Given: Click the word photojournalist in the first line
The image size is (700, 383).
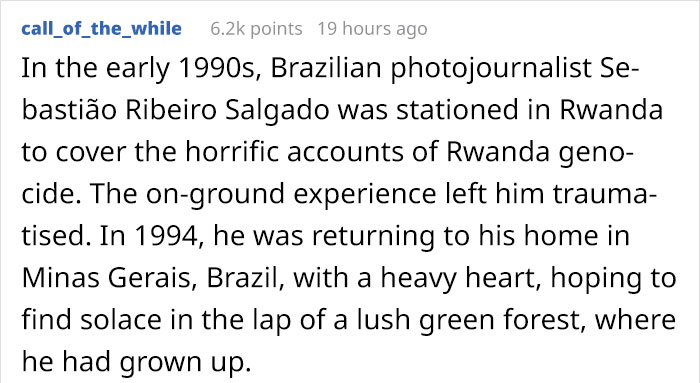Looking at the screenshot, I should (x=491, y=69).
